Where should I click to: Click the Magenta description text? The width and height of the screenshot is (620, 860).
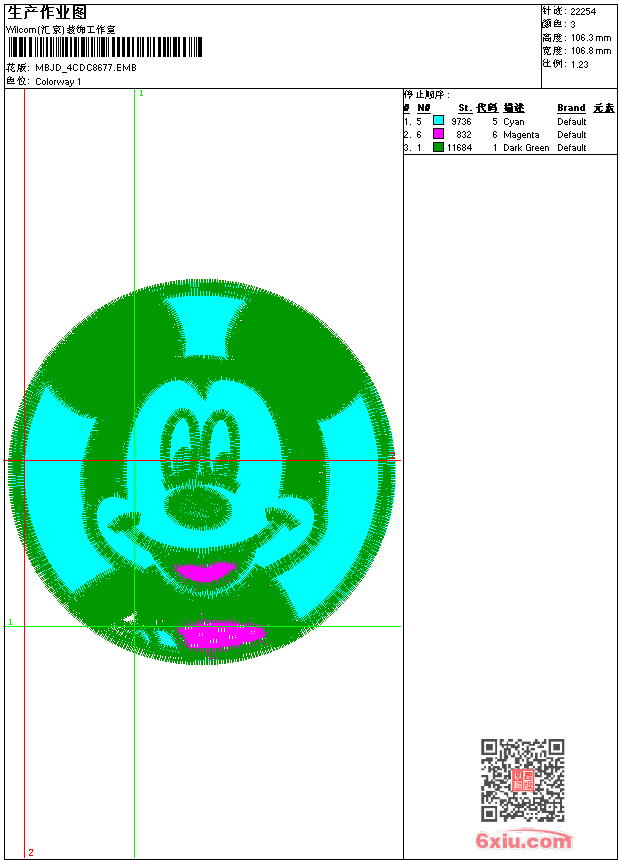tap(521, 135)
